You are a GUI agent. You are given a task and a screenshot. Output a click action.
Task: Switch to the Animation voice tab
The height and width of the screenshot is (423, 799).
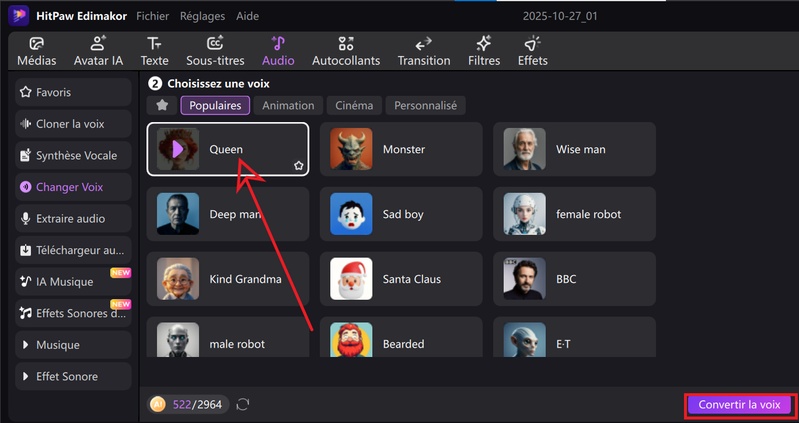288,105
